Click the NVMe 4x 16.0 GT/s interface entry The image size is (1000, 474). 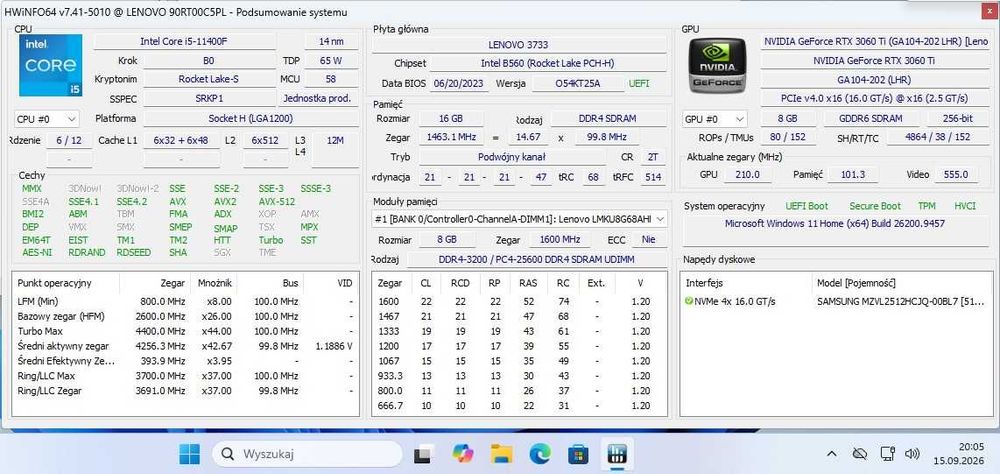tap(735, 302)
